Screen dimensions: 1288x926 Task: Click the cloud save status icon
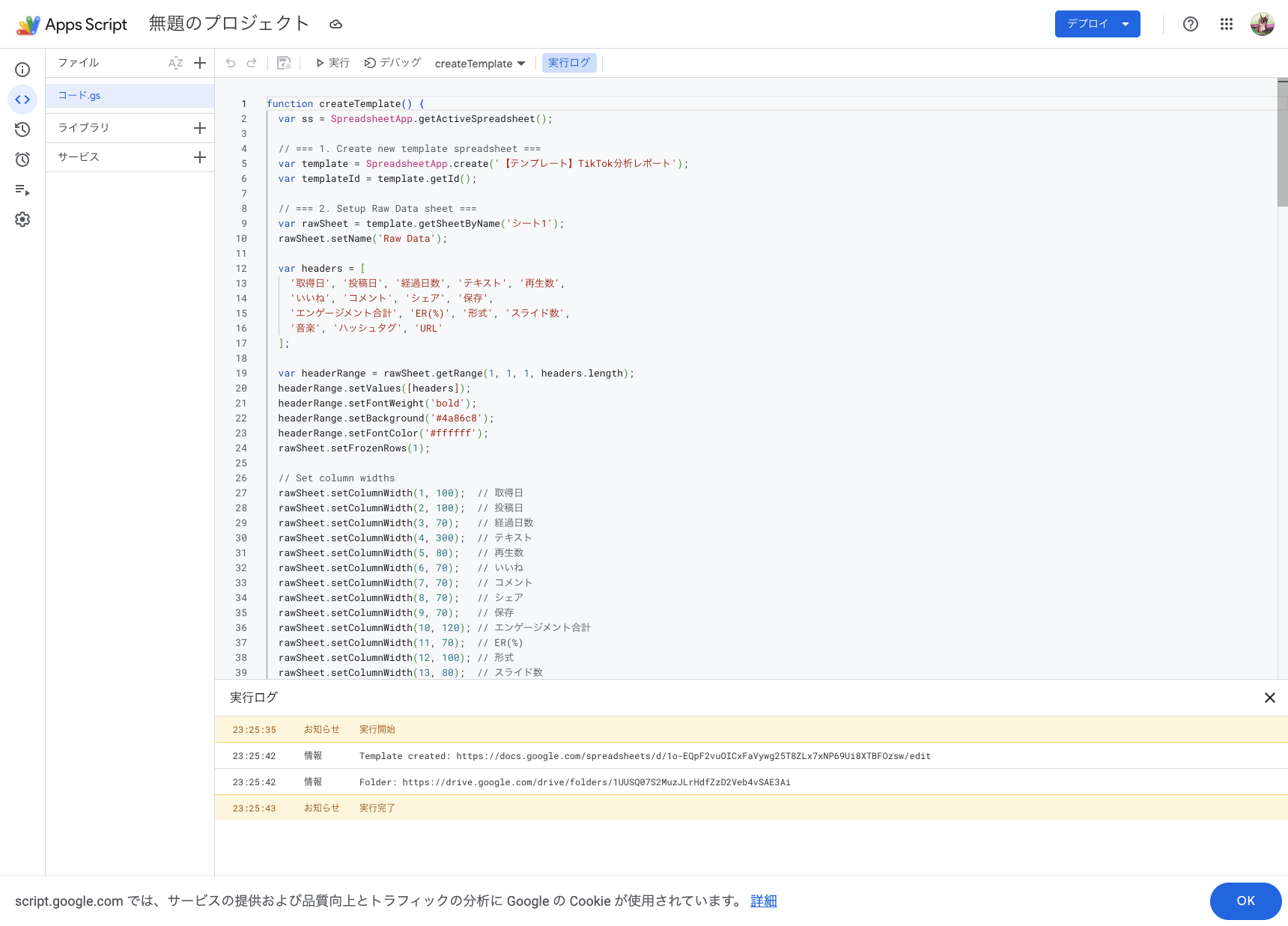tap(336, 24)
